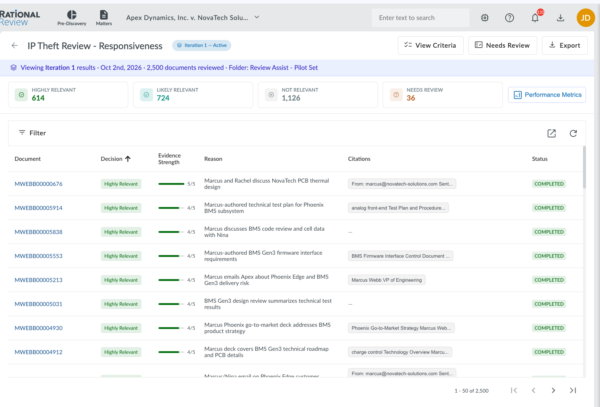The height and width of the screenshot is (407, 600).
Task: Open the Pre-Discovery section icon
Action: click(x=72, y=18)
